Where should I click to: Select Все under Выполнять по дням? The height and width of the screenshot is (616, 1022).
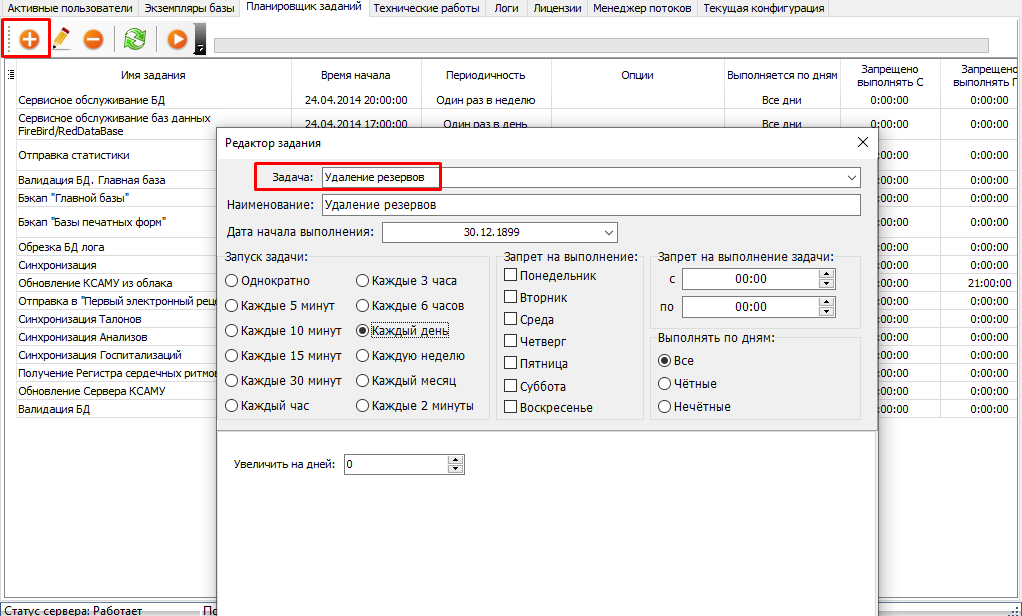676,360
